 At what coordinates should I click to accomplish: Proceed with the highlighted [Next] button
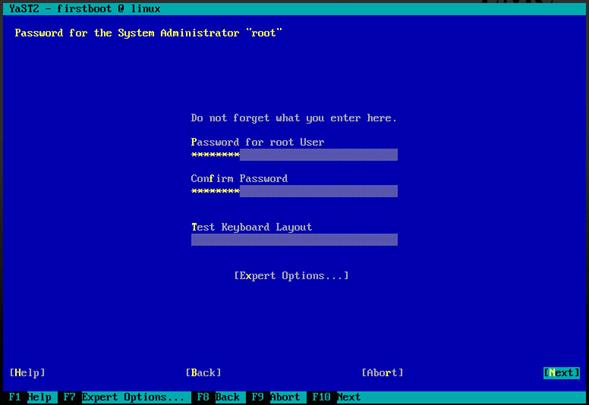[562, 373]
